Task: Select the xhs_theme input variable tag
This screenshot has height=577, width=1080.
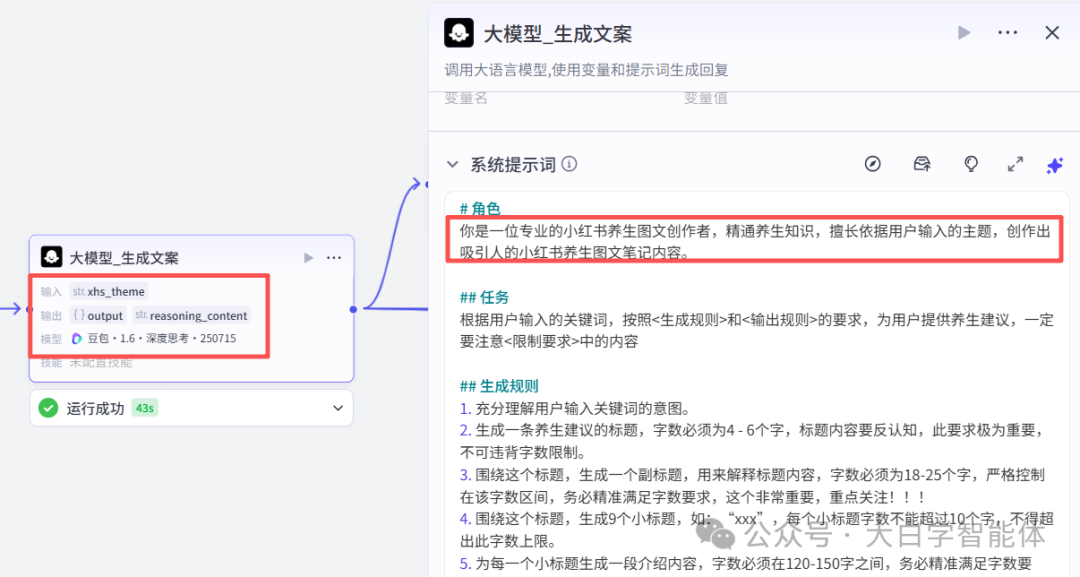Action: click(109, 291)
